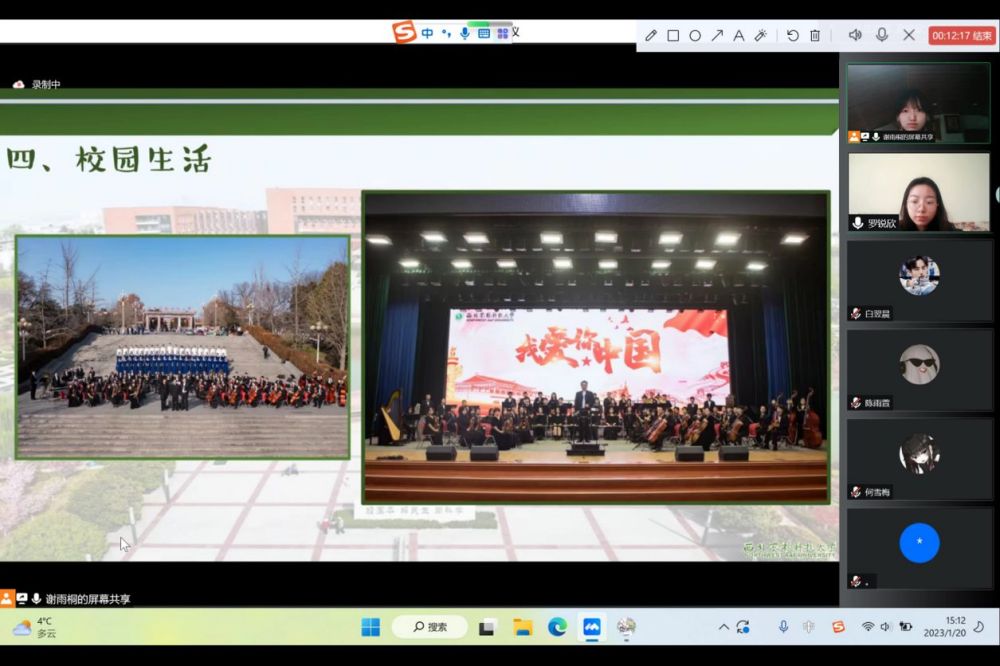Image resolution: width=1000 pixels, height=666 pixels.
Task: Open the Sogou soft keyboard menu
Action: (484, 33)
